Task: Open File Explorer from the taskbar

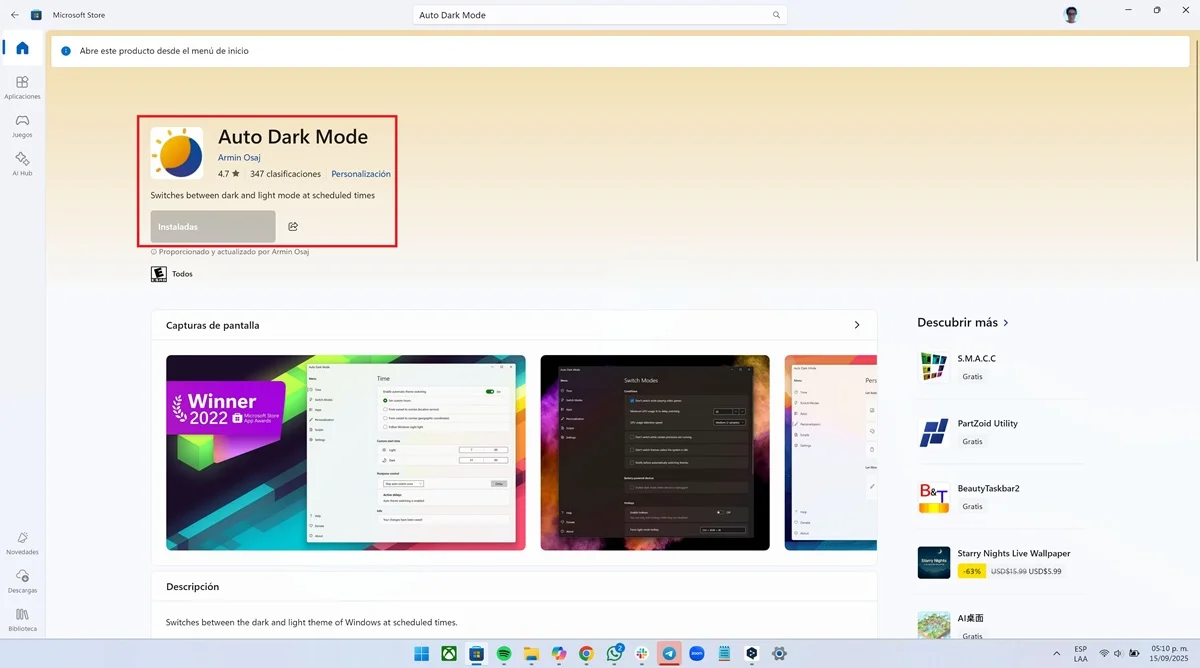Action: [x=532, y=653]
